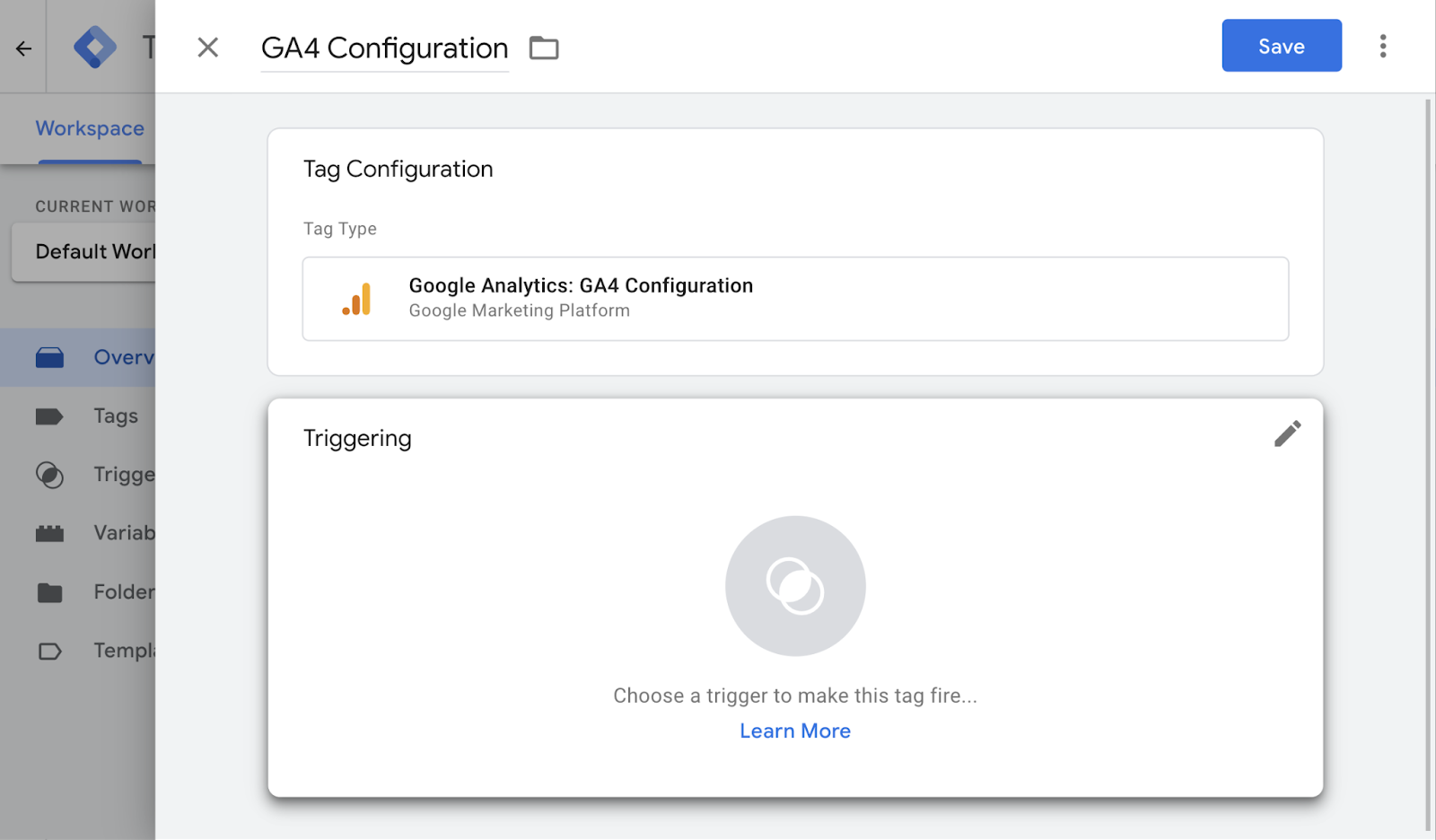Click the folder icon beside tag name
This screenshot has height=840, width=1436.
(x=544, y=48)
